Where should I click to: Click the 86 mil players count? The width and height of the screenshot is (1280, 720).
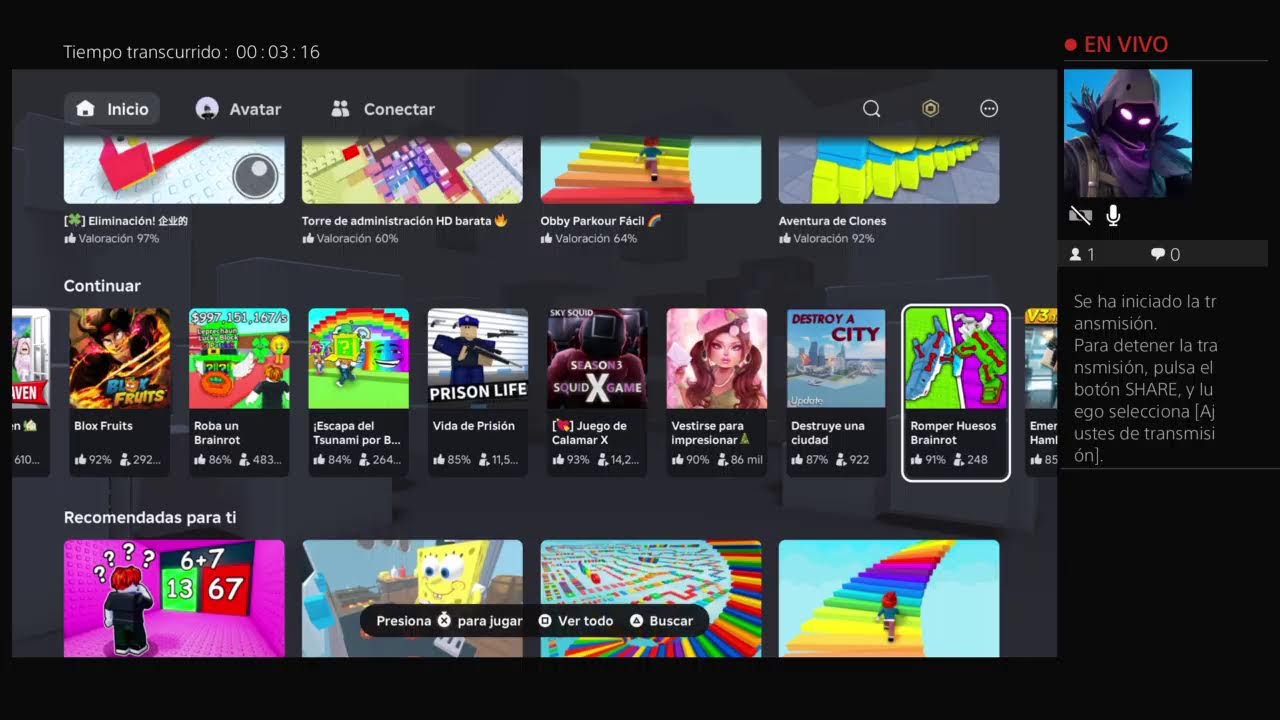(739, 460)
